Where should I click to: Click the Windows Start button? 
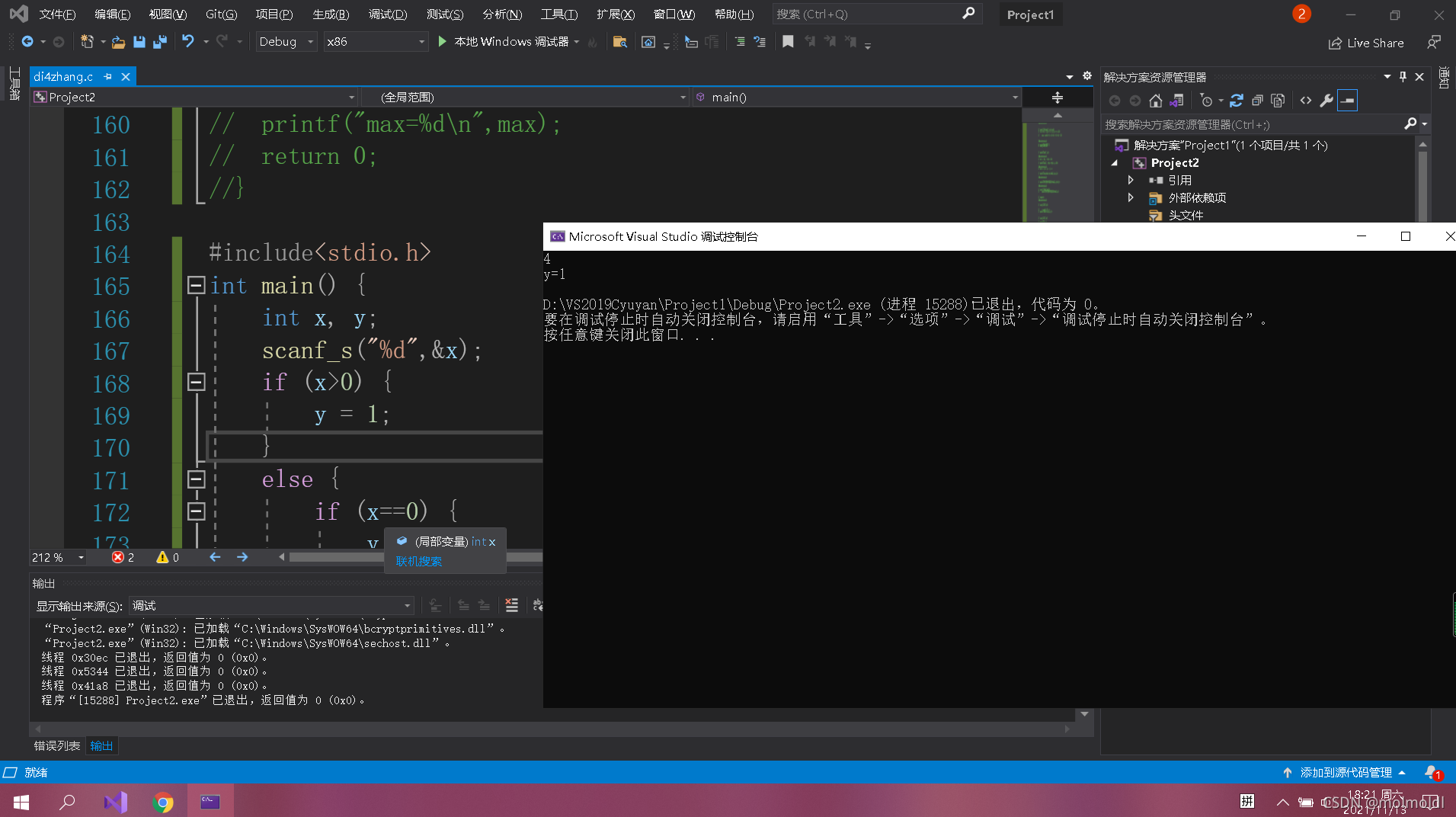point(21,802)
